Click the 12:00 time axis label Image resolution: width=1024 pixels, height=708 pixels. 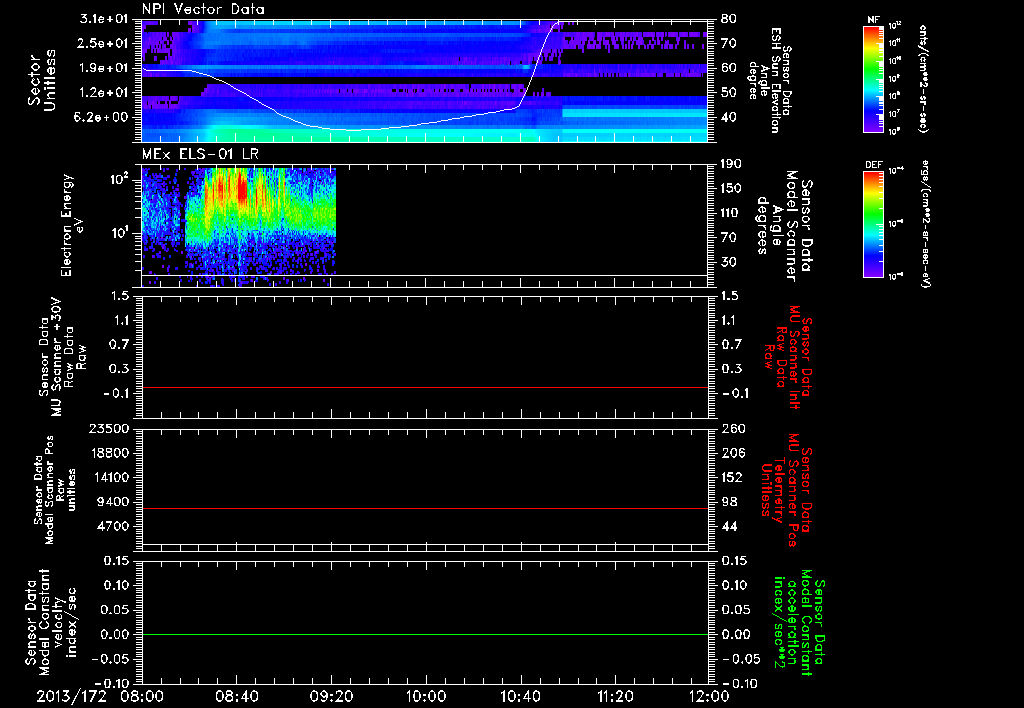click(709, 696)
